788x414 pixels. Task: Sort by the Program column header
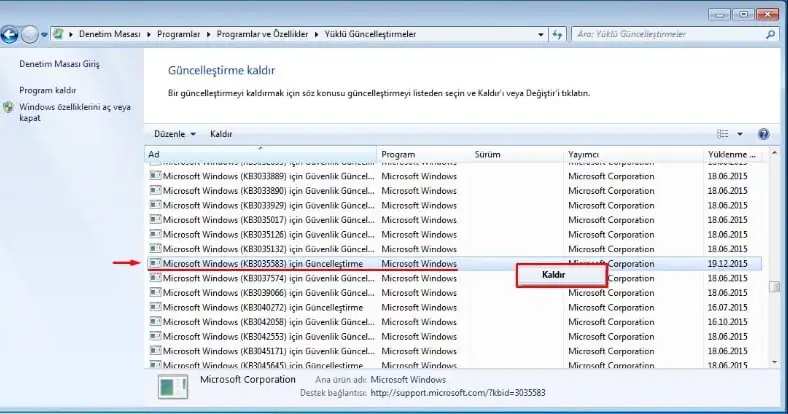click(423, 154)
